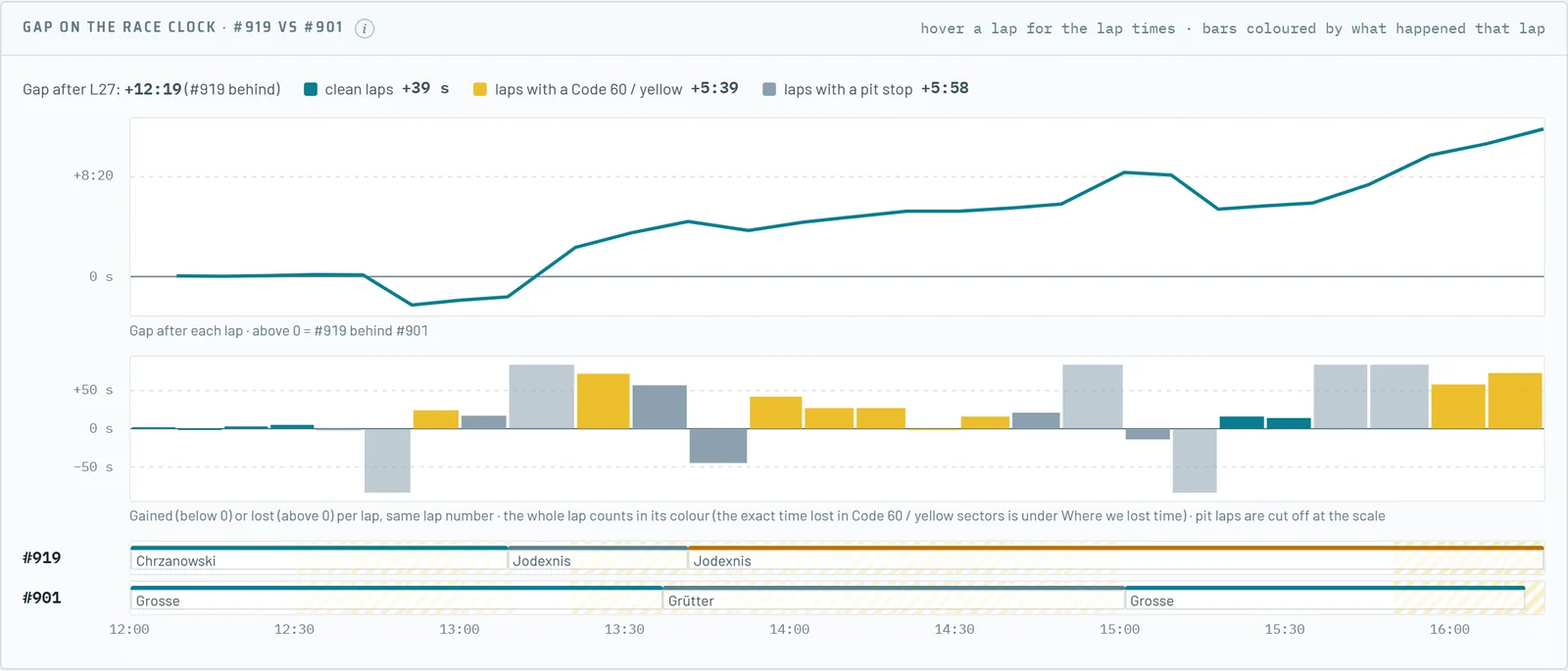Select the Jodexnis stint with grey top bar

tap(598, 559)
